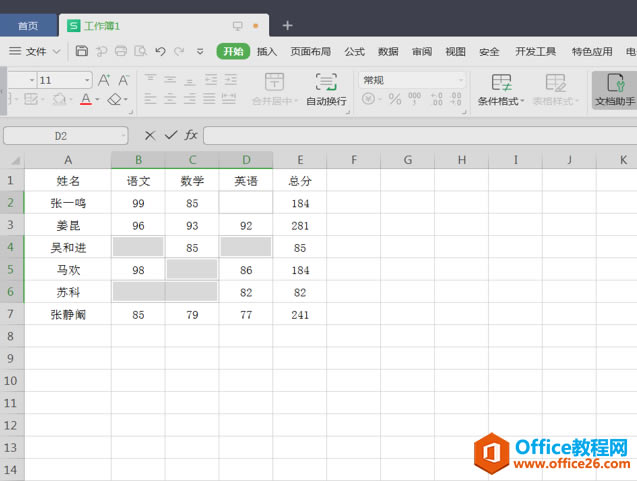Screen dimensions: 637x481
Task: Align text to the left
Action: click(150, 99)
